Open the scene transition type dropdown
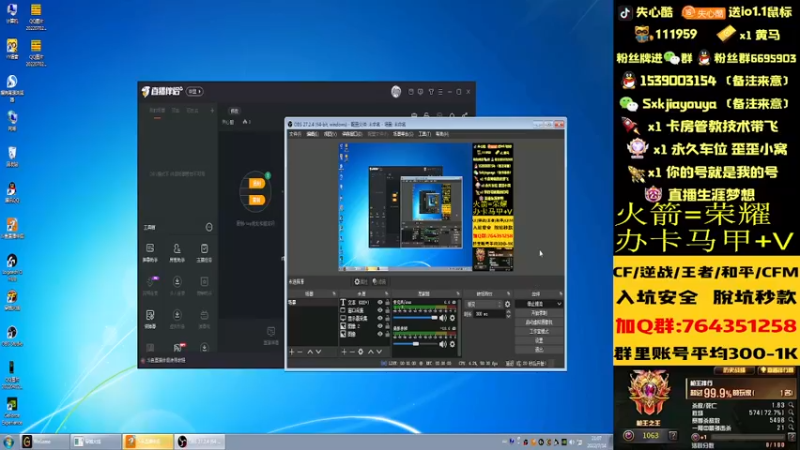The height and width of the screenshot is (450, 800). [484, 304]
